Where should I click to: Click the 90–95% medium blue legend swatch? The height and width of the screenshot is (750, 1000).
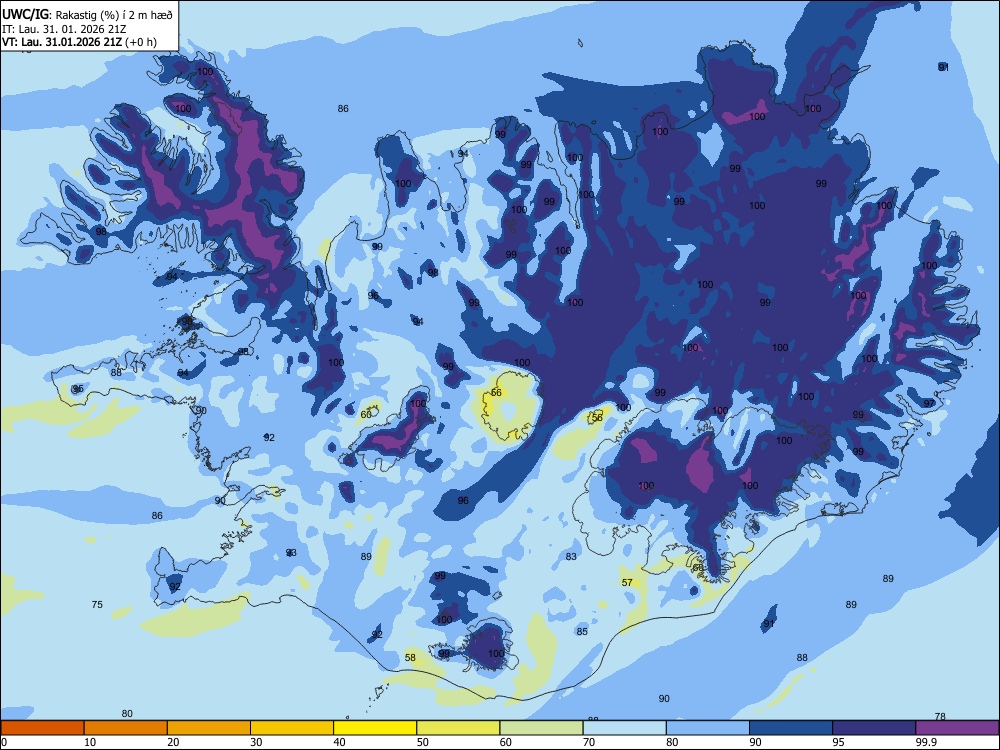coord(791,728)
